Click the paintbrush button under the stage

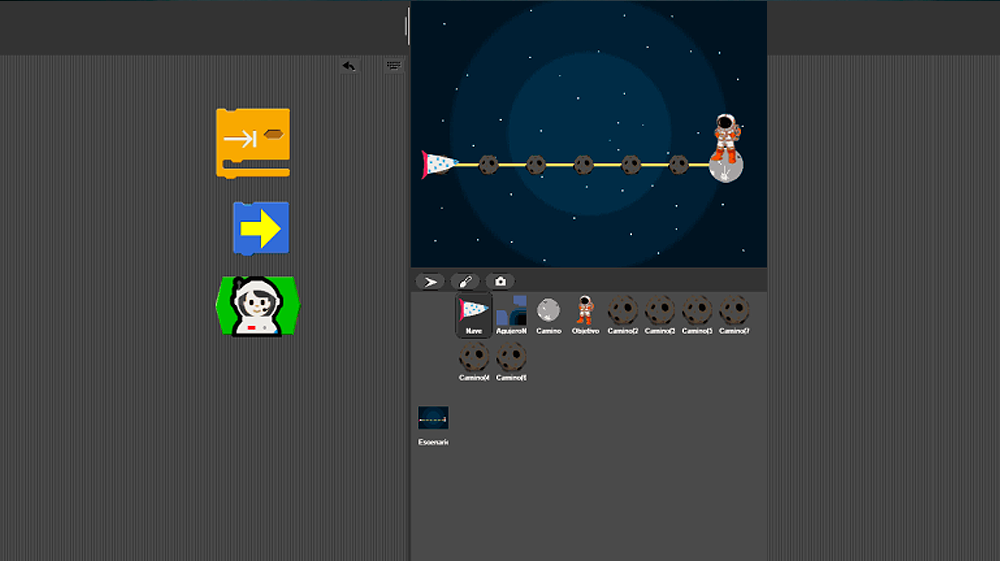465,282
